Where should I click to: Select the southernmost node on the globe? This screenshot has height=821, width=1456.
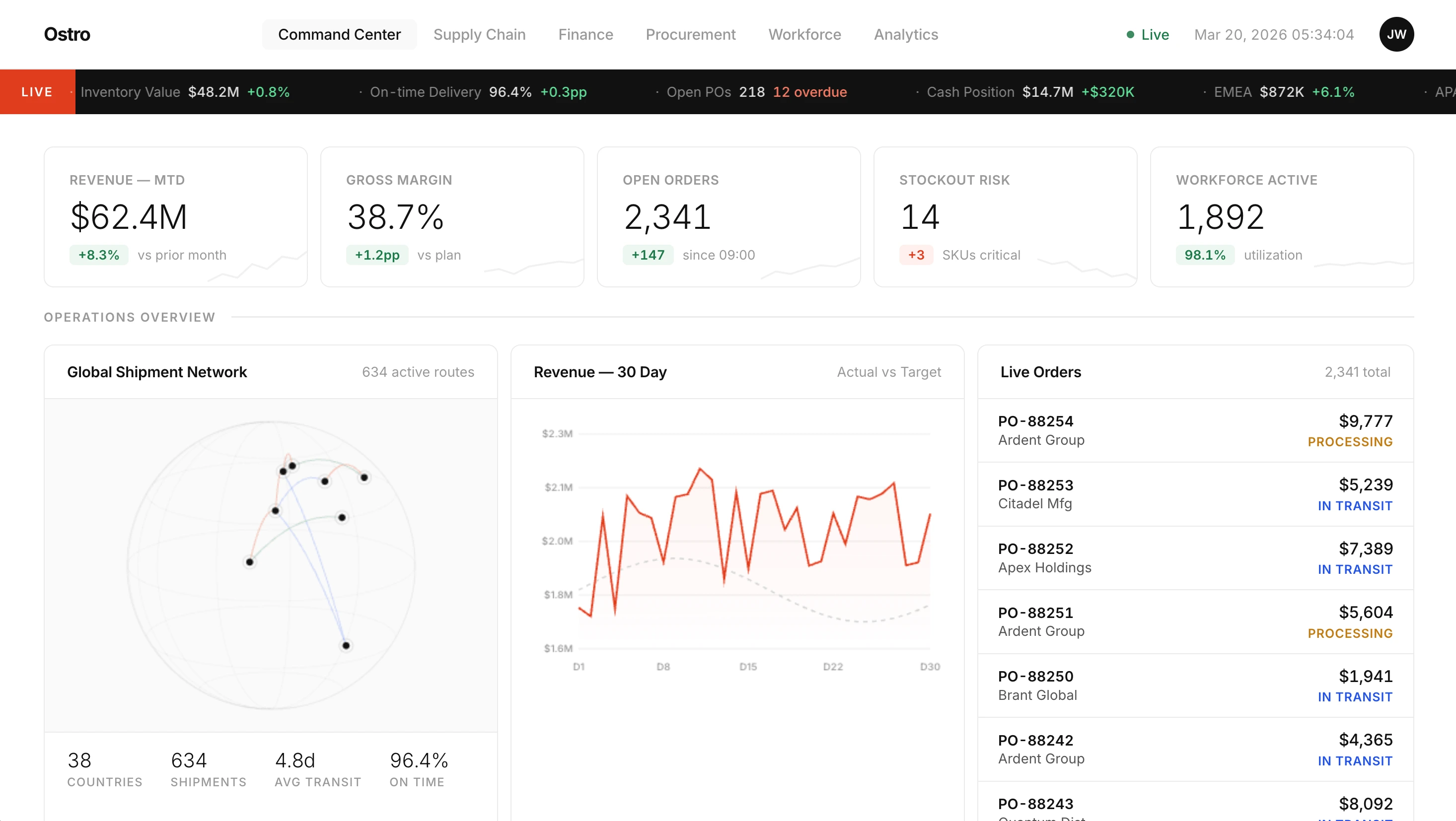point(346,645)
